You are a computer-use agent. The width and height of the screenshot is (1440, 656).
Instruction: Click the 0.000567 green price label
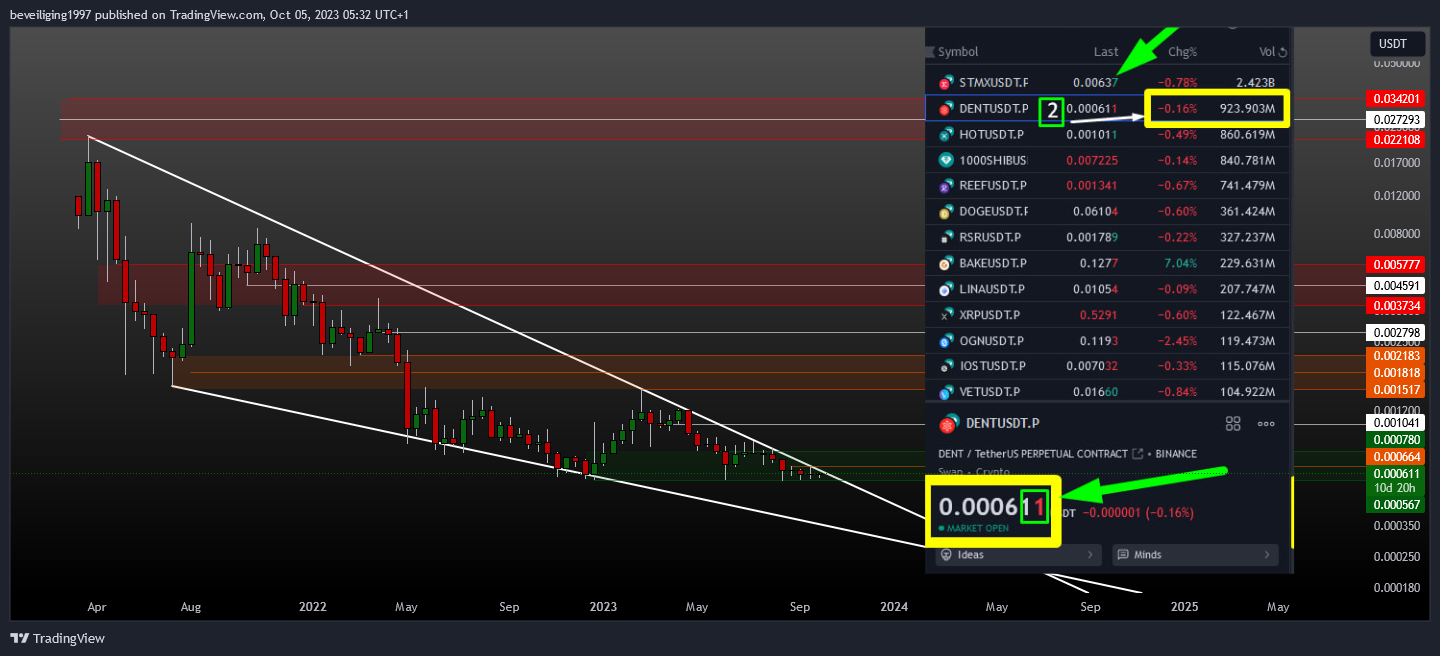point(1395,504)
